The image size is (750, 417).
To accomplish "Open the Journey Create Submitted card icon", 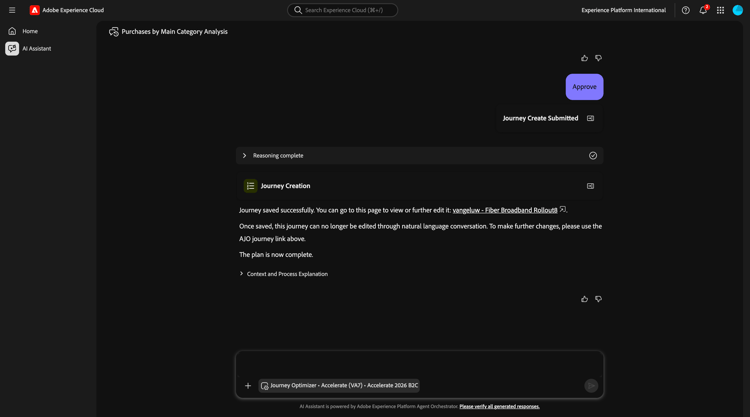I will (591, 118).
